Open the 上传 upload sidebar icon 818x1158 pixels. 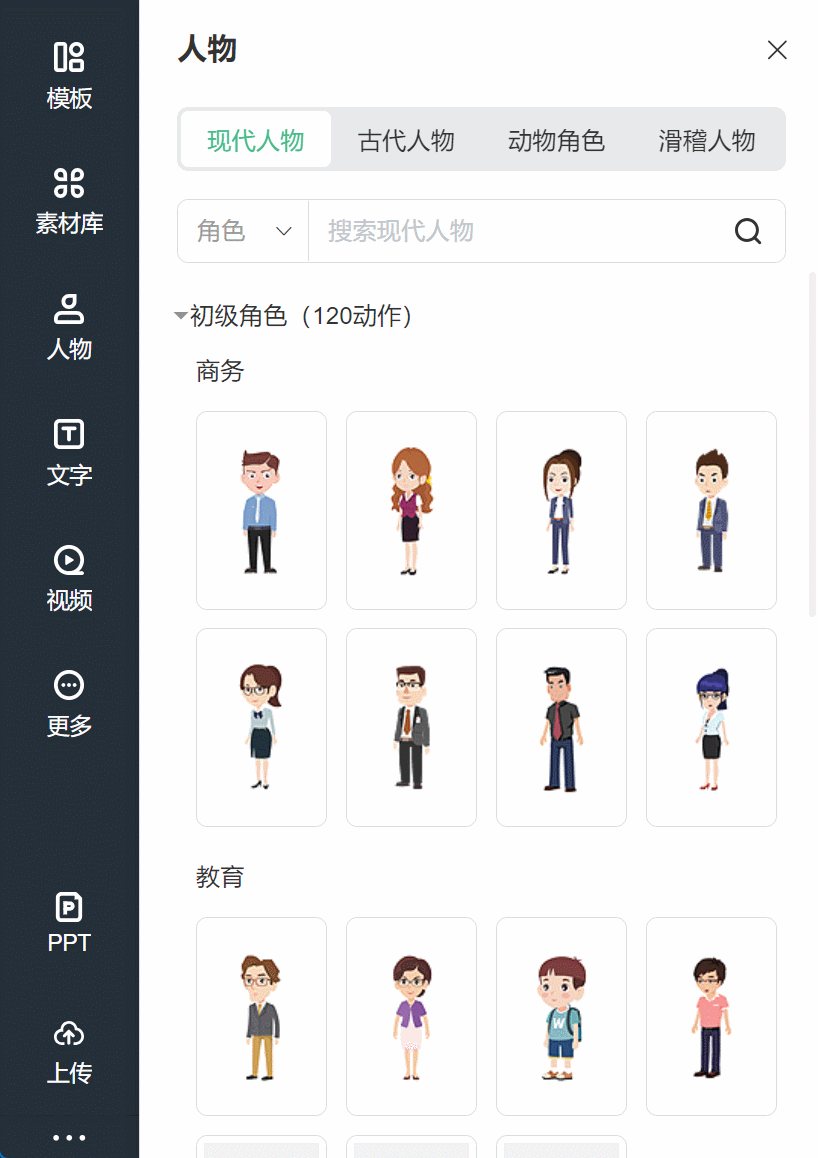click(69, 1052)
